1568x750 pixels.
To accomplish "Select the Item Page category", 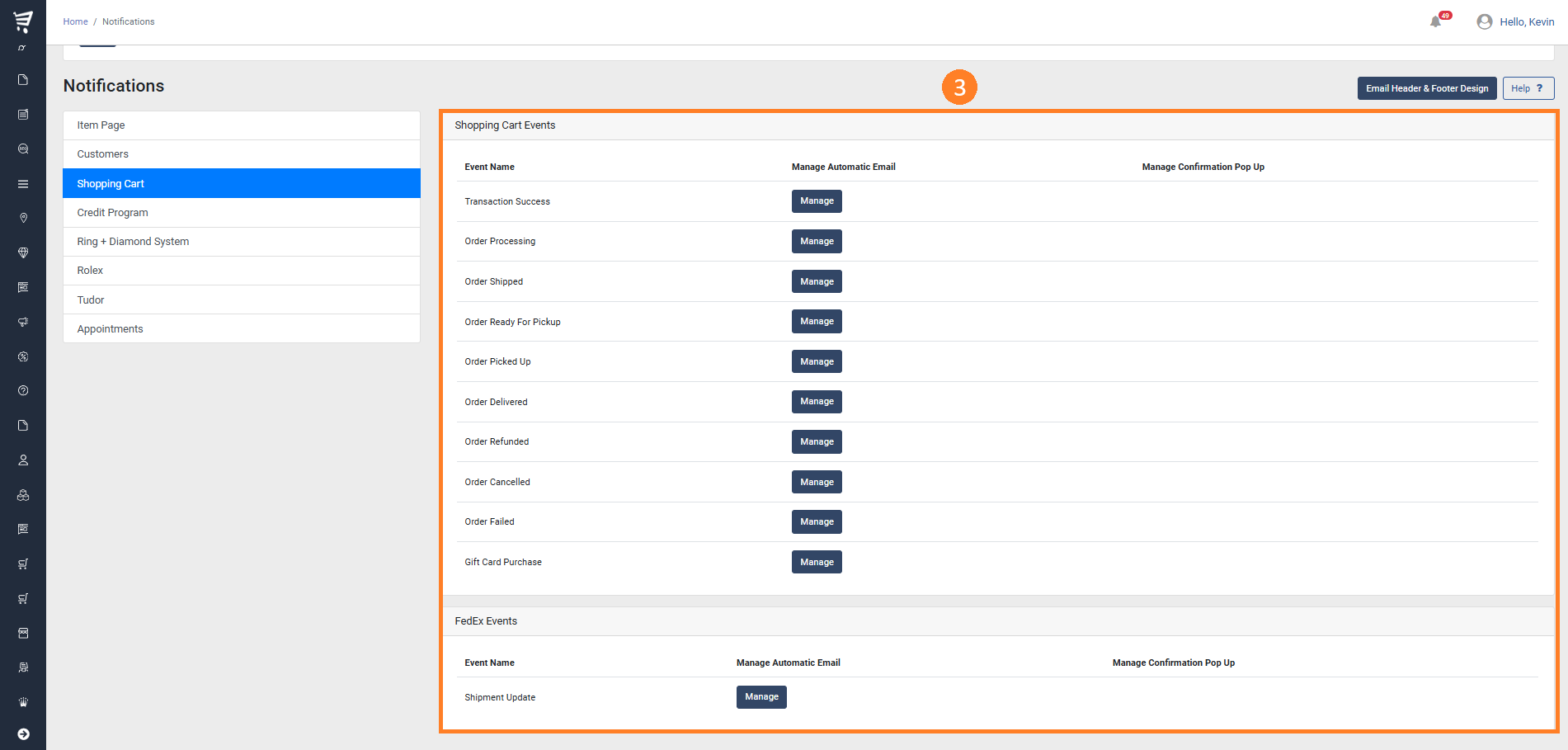I will click(x=242, y=125).
